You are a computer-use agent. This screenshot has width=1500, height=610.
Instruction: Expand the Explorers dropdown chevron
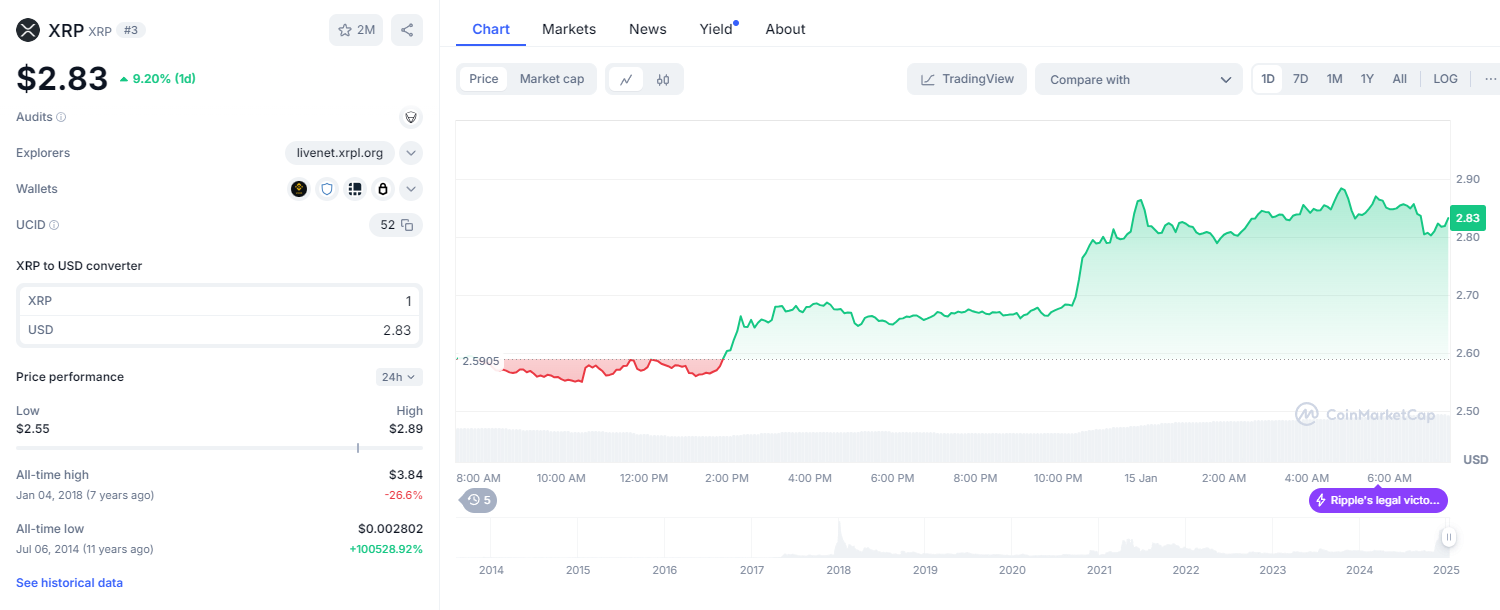(411, 153)
